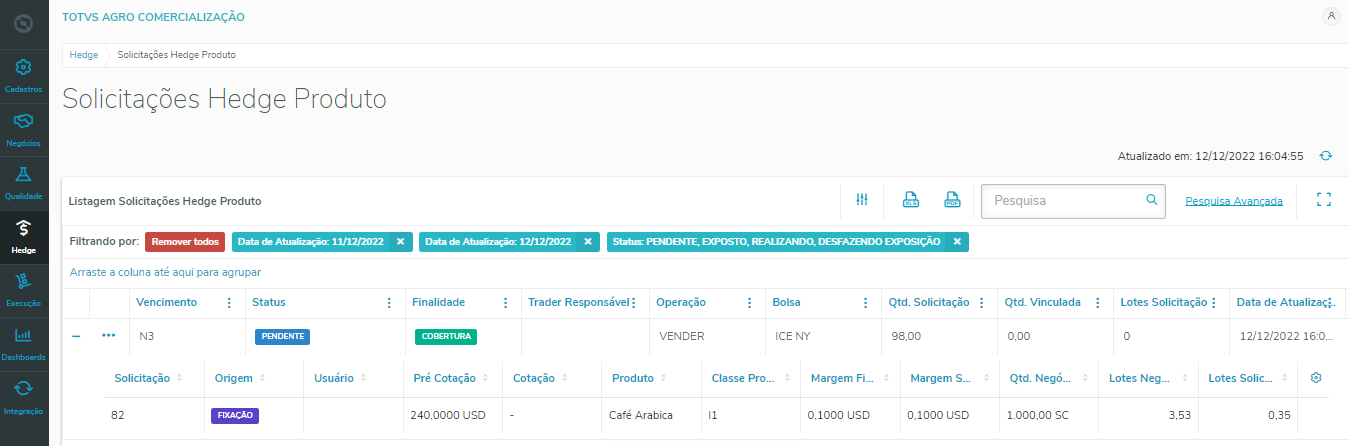The width and height of the screenshot is (1349, 446).
Task: Open Negócios in the sidebar
Action: pos(24,130)
